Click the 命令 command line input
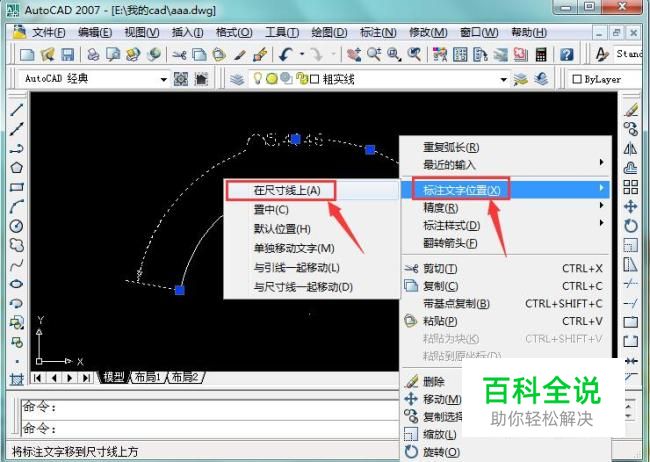Screen dimensions: 650x462 point(209,428)
